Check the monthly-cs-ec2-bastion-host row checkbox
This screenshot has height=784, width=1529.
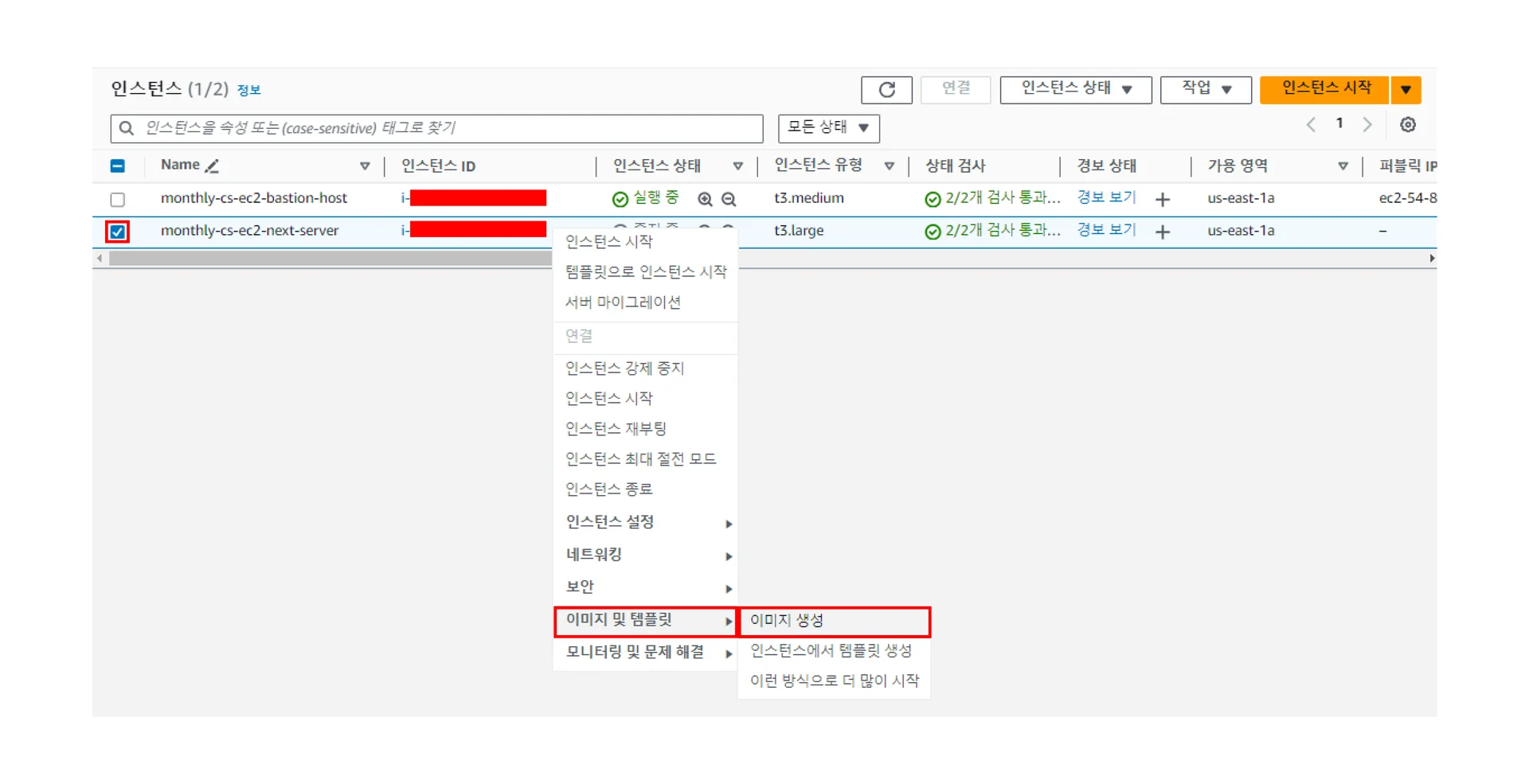[117, 199]
